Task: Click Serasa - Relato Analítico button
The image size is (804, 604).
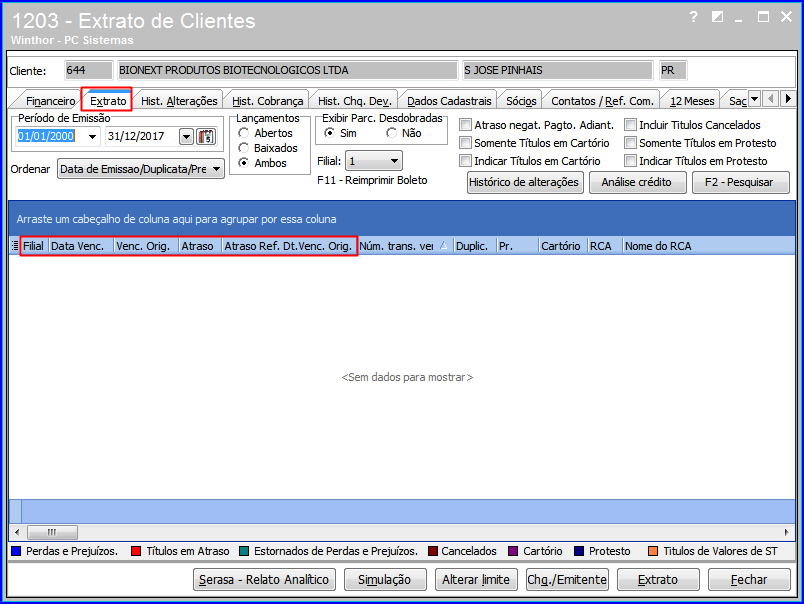Action: tap(264, 579)
